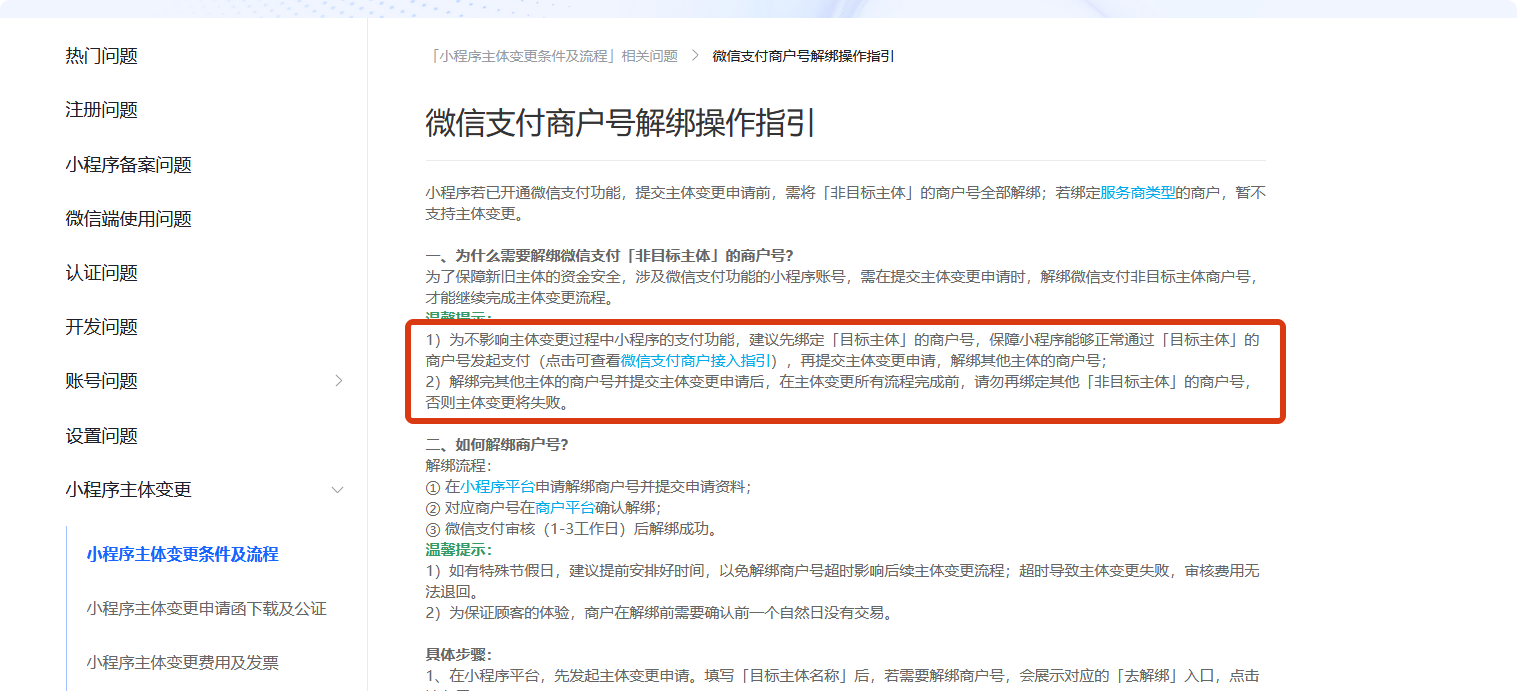Select 小程序备案问题 in the sidebar

[x=129, y=165]
